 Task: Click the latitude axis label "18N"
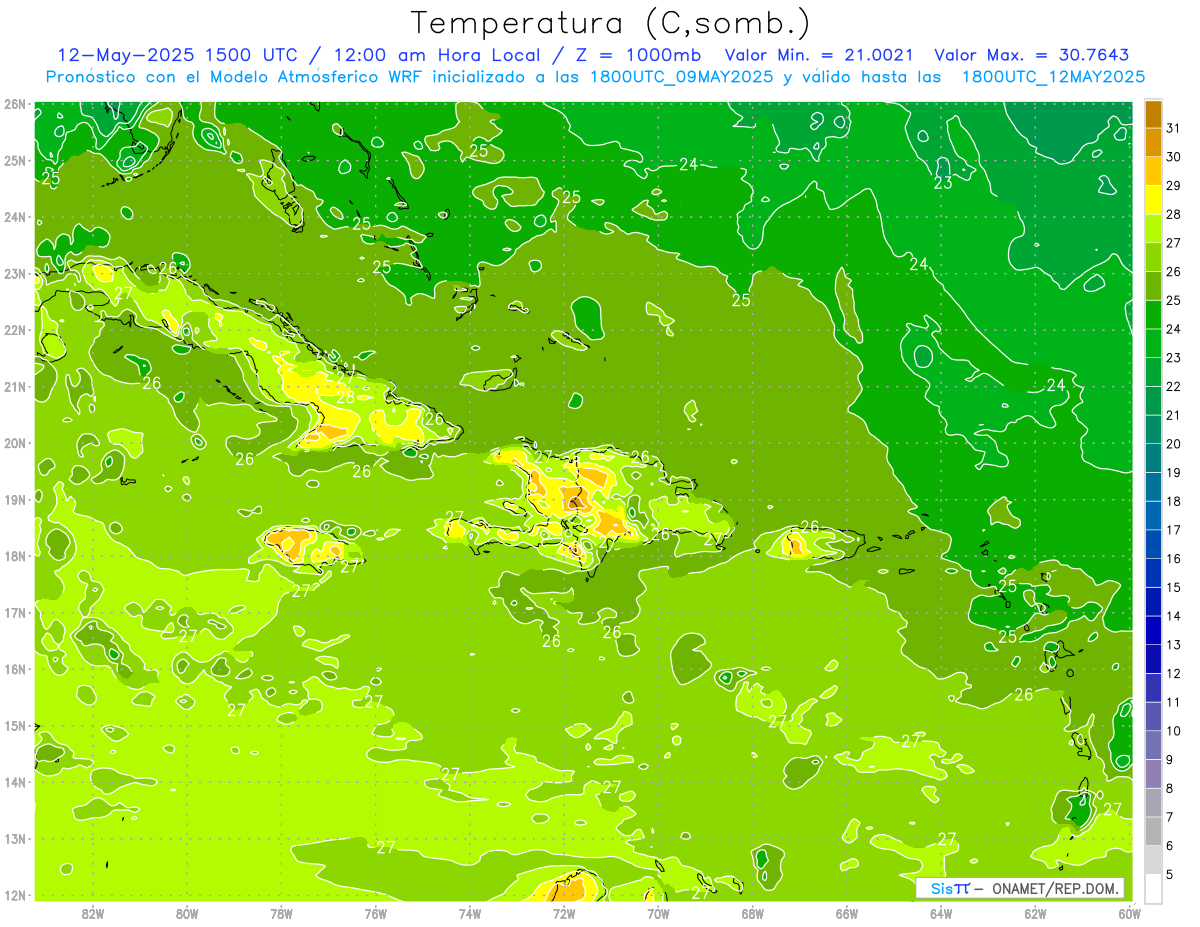[15, 556]
